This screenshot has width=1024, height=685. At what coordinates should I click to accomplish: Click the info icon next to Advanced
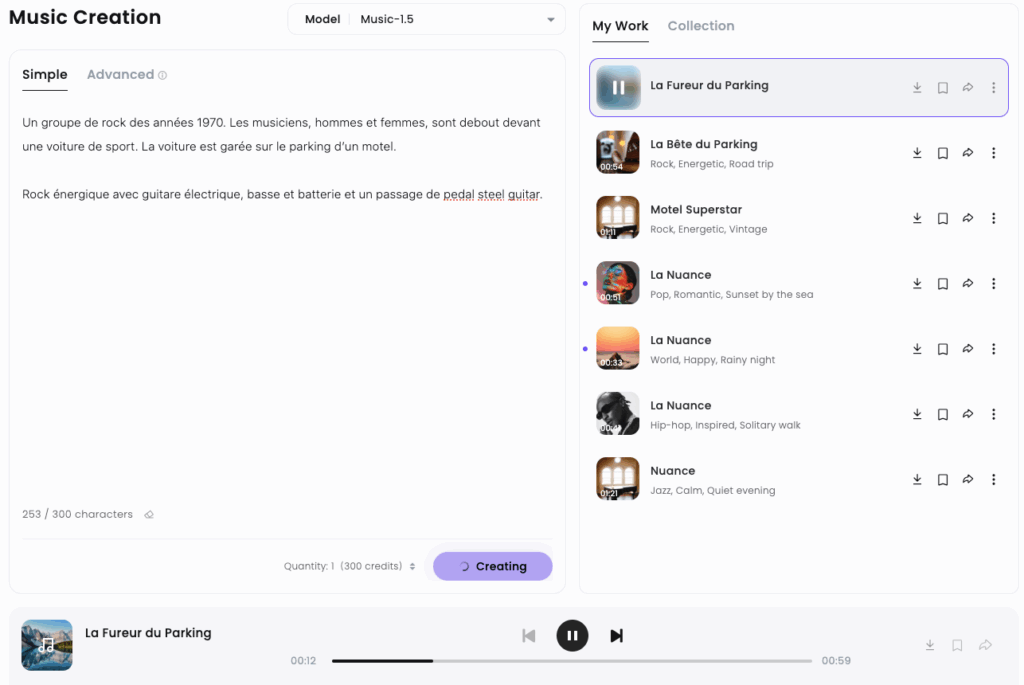click(x=163, y=75)
